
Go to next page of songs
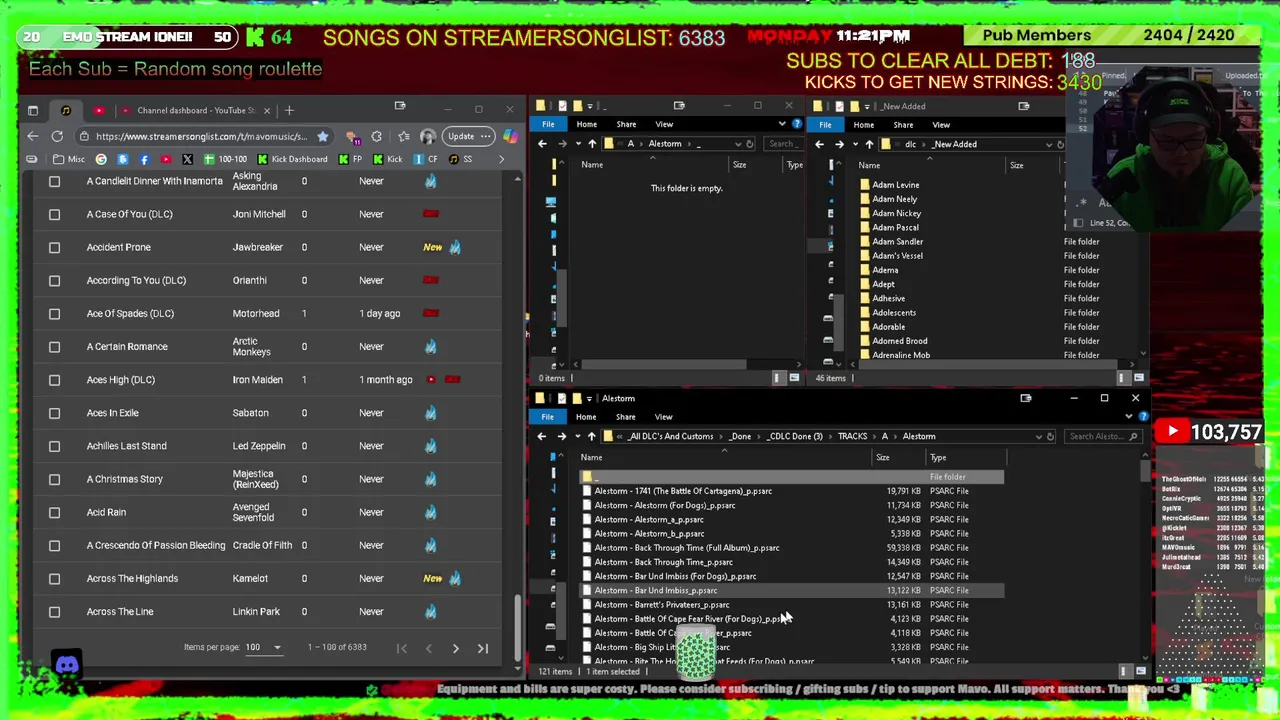455,648
